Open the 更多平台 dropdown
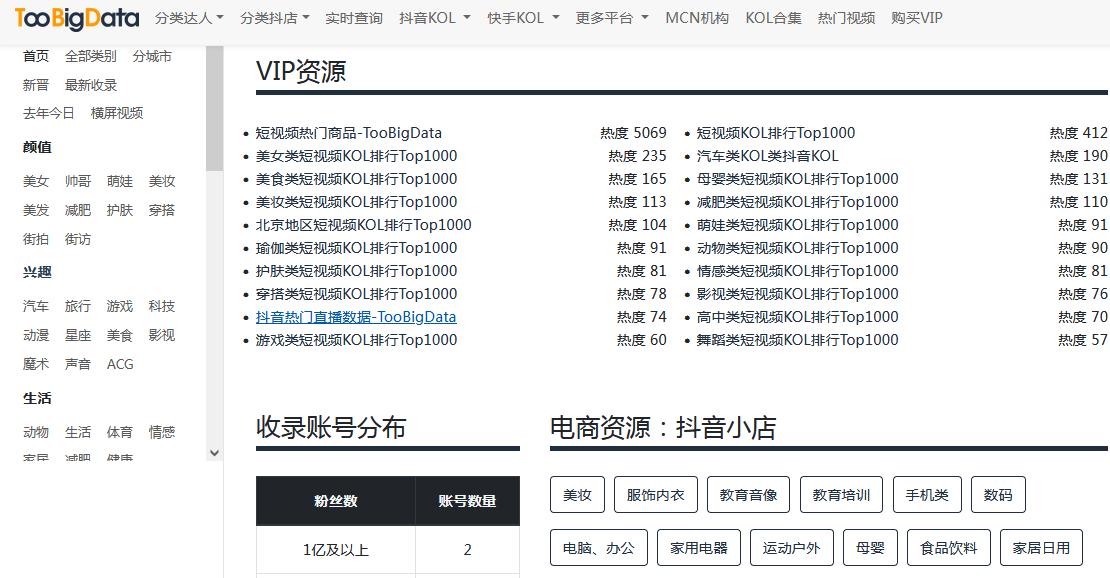The height and width of the screenshot is (578, 1110). pyautogui.click(x=610, y=17)
